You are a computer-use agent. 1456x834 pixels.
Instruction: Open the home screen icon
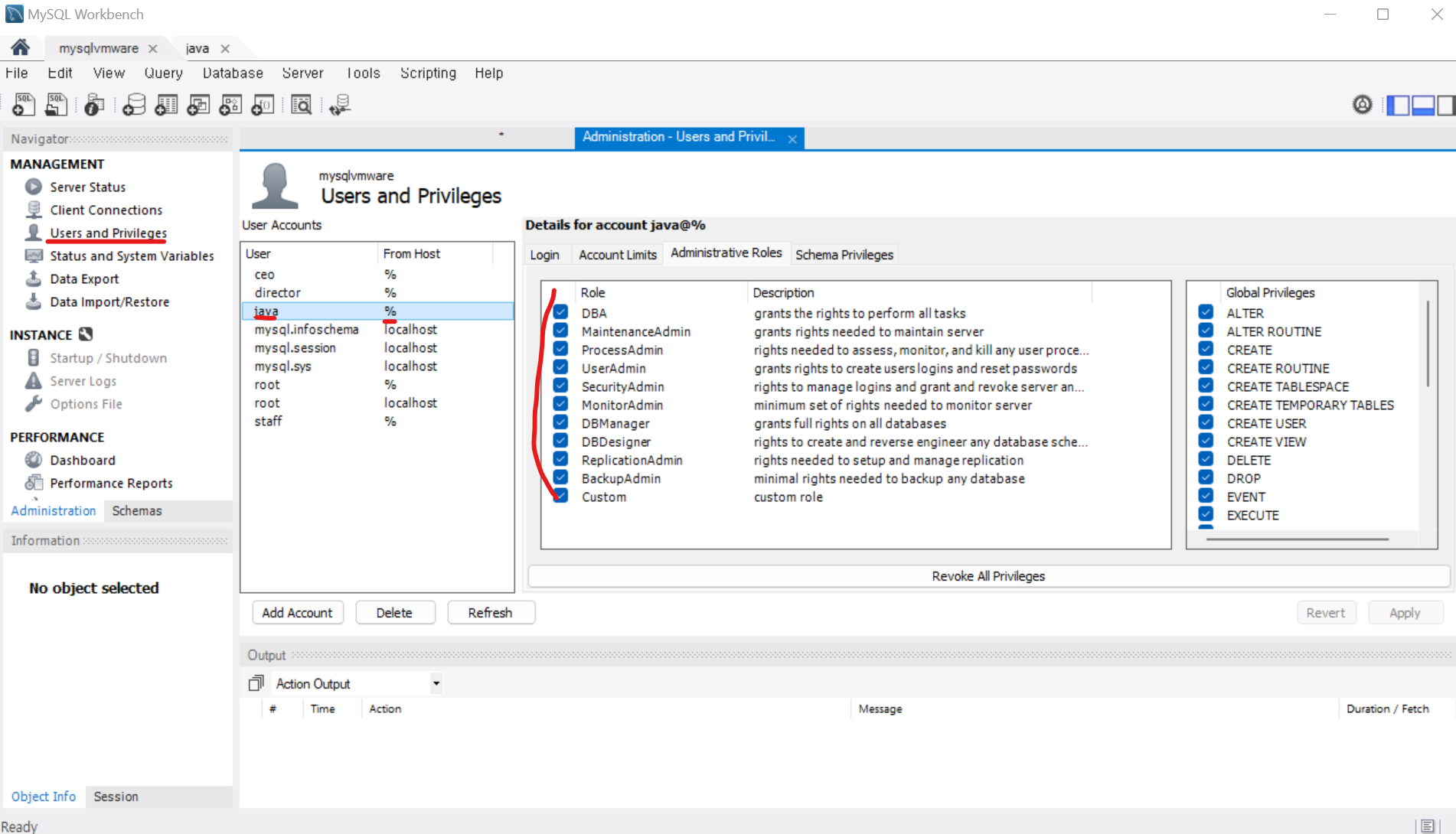pos(21,47)
